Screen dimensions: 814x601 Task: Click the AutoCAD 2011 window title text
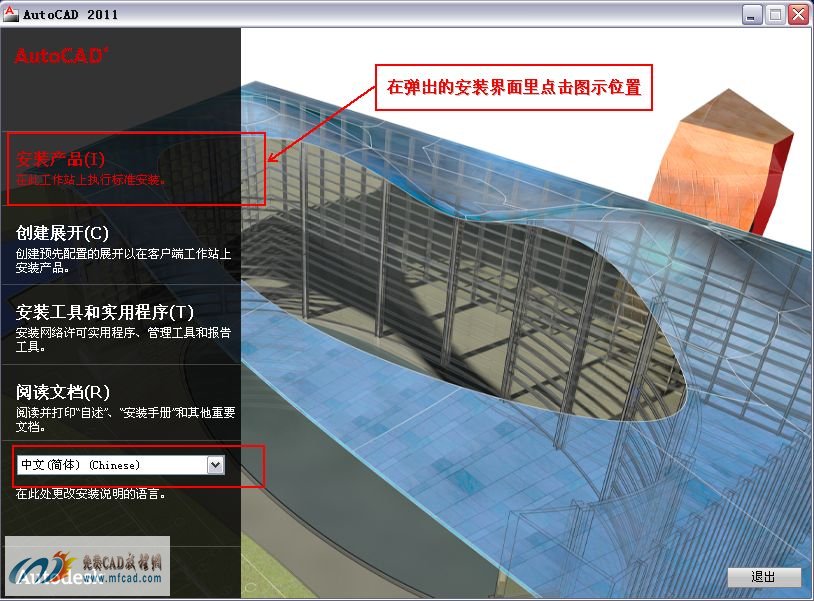71,15
